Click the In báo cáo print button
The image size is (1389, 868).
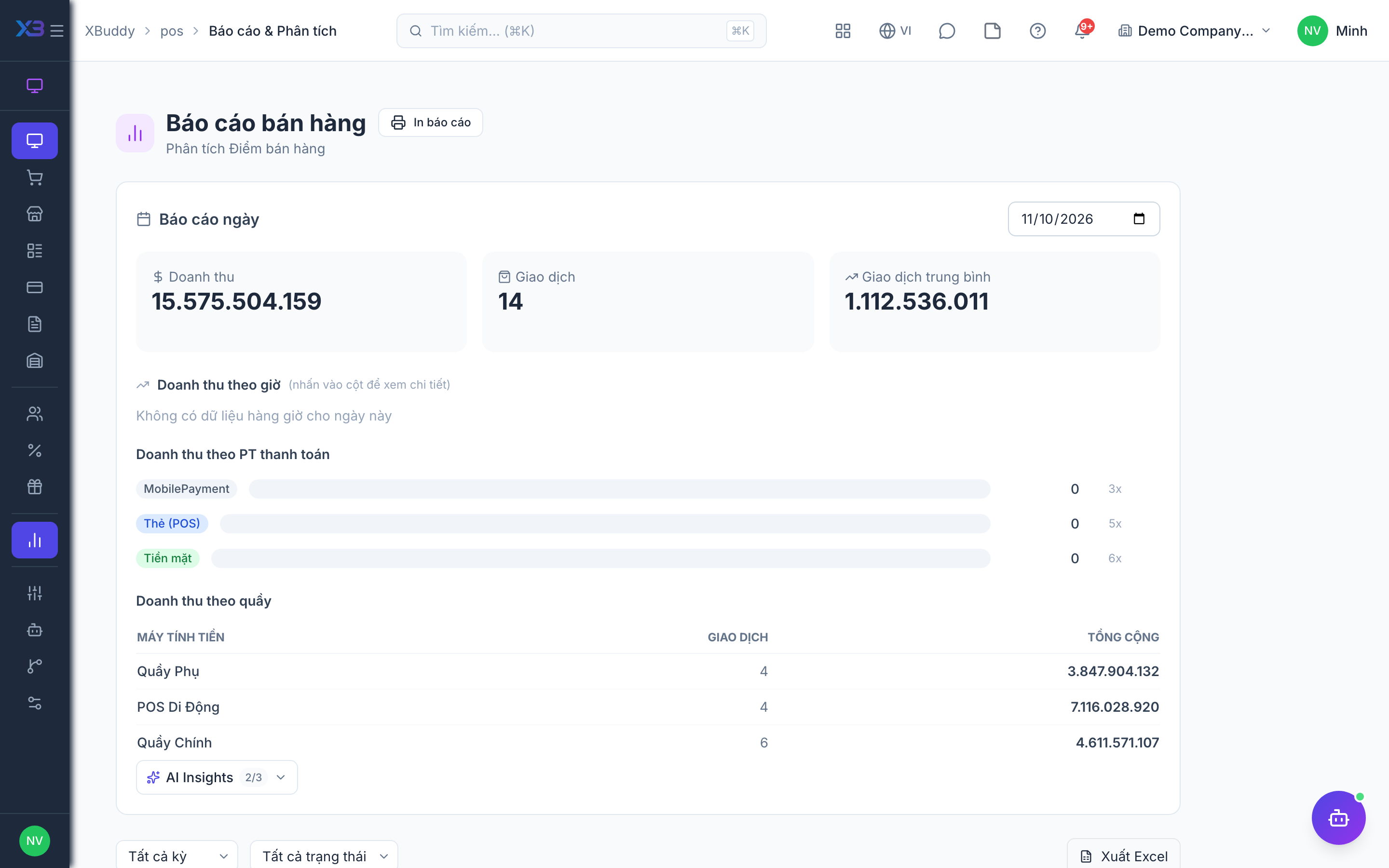[x=431, y=122]
